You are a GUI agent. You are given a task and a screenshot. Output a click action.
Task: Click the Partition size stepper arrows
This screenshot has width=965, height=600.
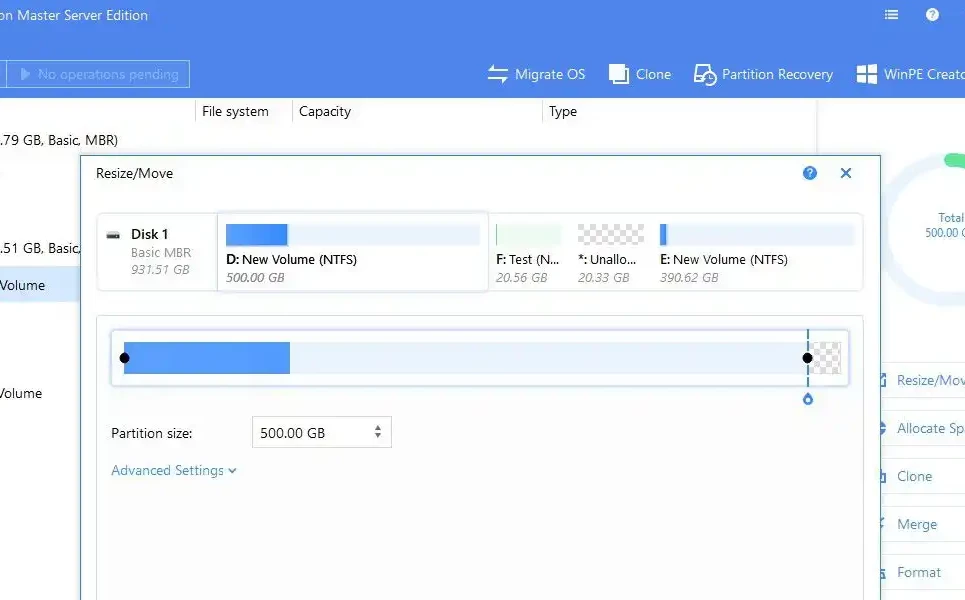coord(377,433)
